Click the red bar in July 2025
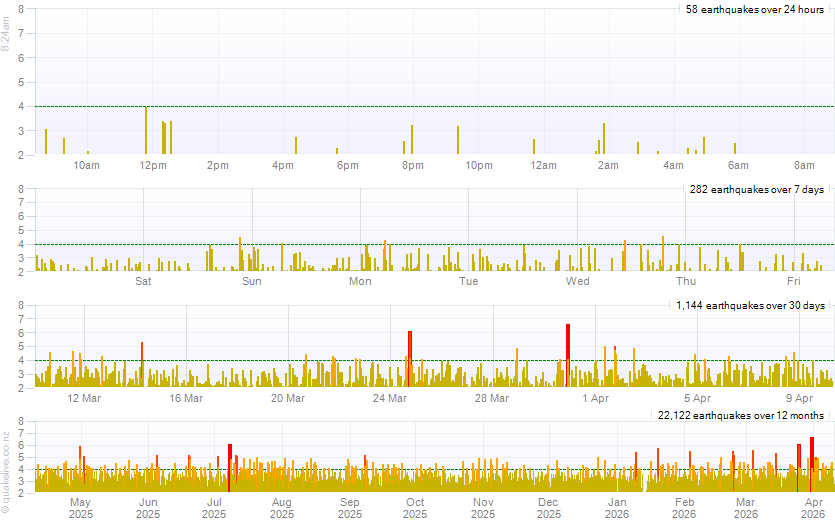Viewport: 835px width, 530px height. pos(229,468)
